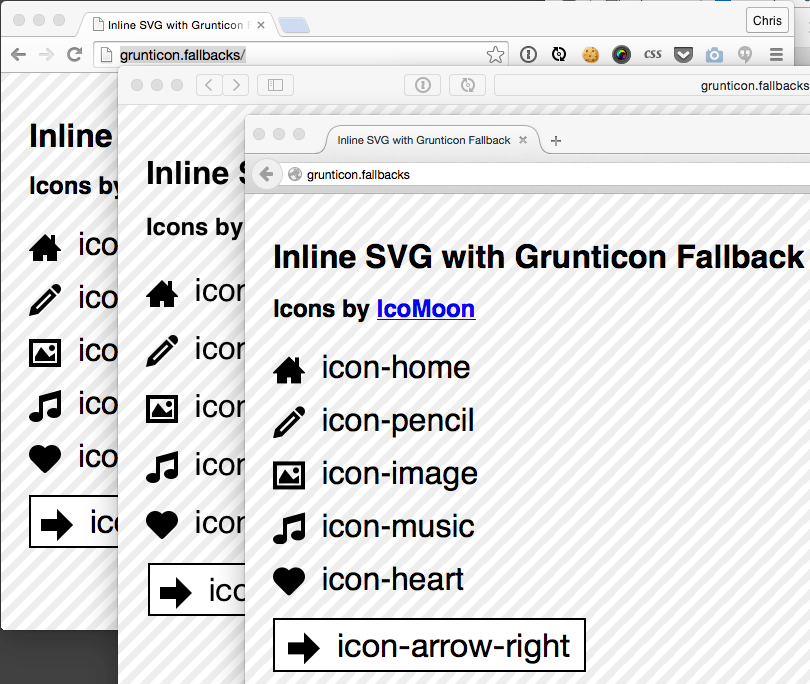Image resolution: width=810 pixels, height=684 pixels.
Task: Click Chrome's back arrow button
Action: [x=19, y=54]
